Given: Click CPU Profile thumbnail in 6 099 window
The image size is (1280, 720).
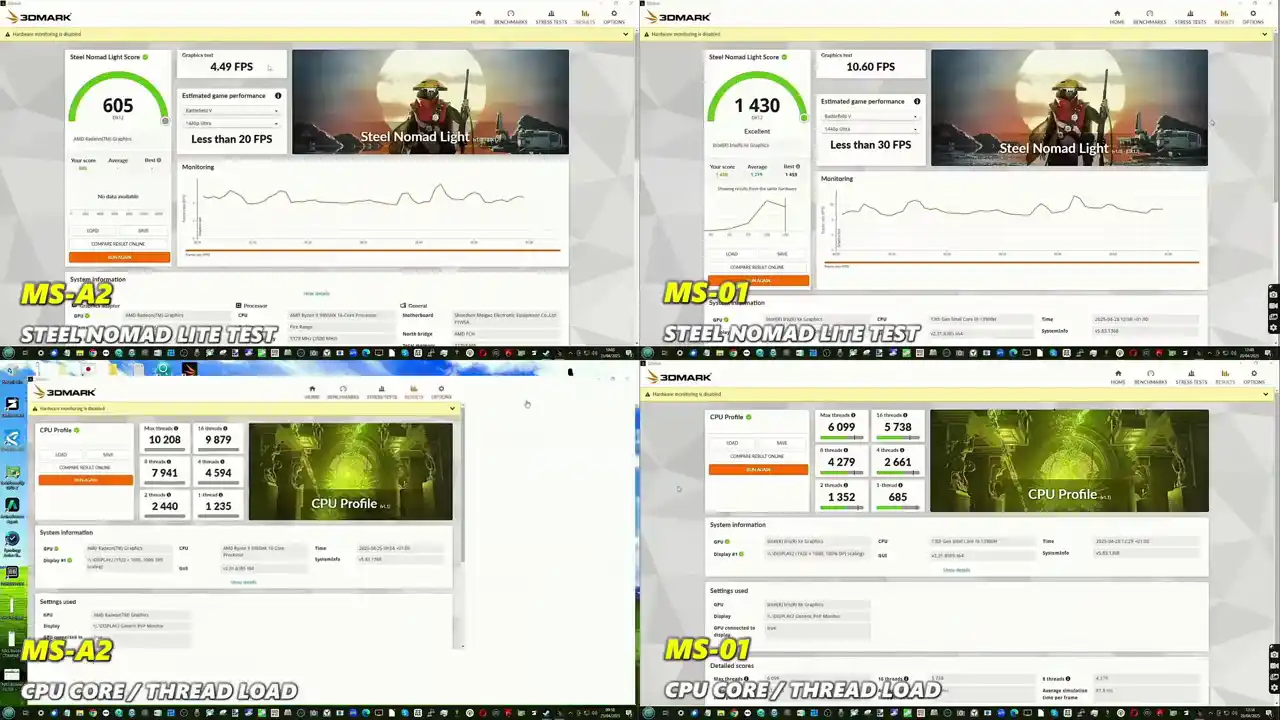Looking at the screenshot, I should (x=1069, y=461).
